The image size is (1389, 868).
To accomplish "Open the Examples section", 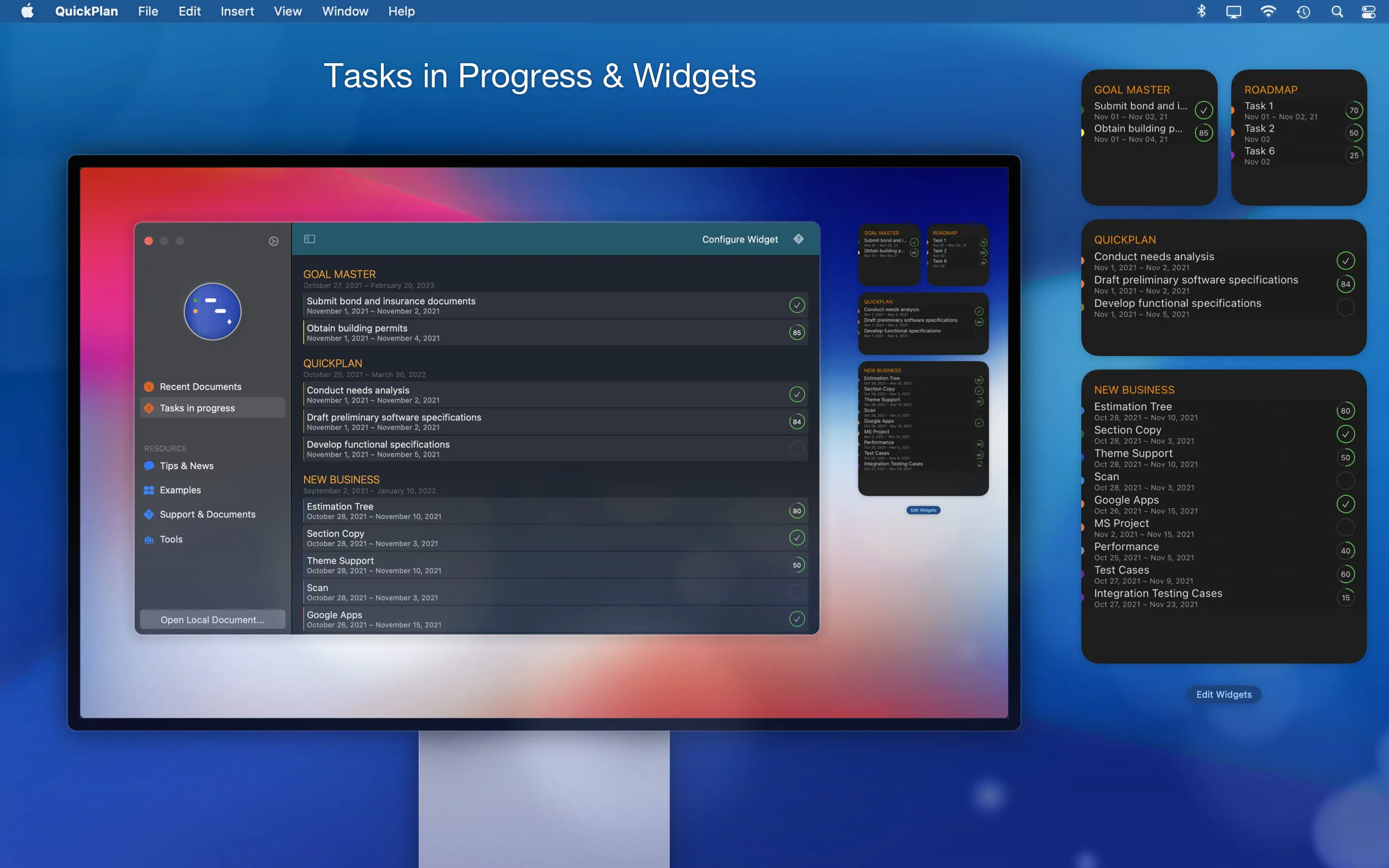I will pos(179,489).
